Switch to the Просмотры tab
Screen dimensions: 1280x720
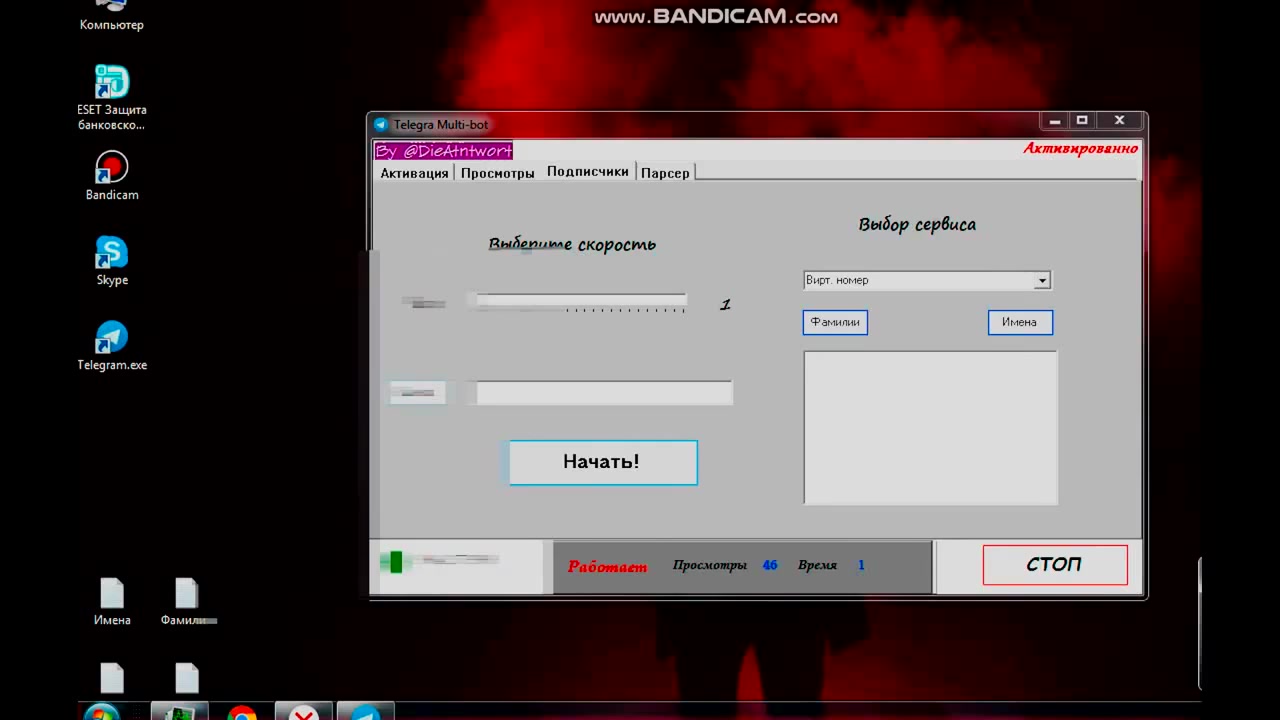tap(497, 173)
